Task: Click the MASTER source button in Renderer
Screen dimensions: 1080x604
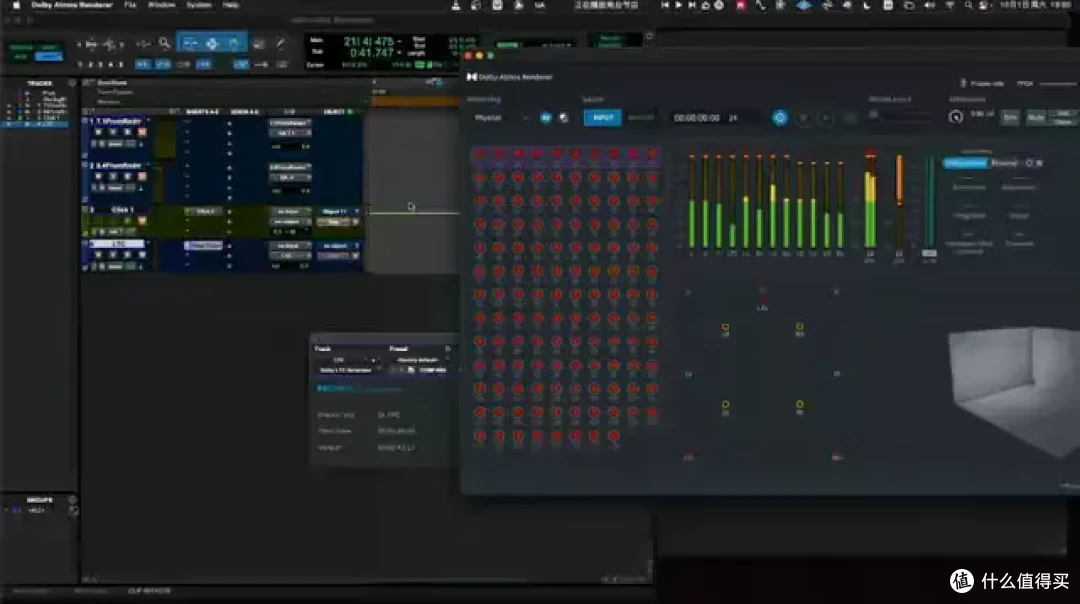Action: (641, 118)
